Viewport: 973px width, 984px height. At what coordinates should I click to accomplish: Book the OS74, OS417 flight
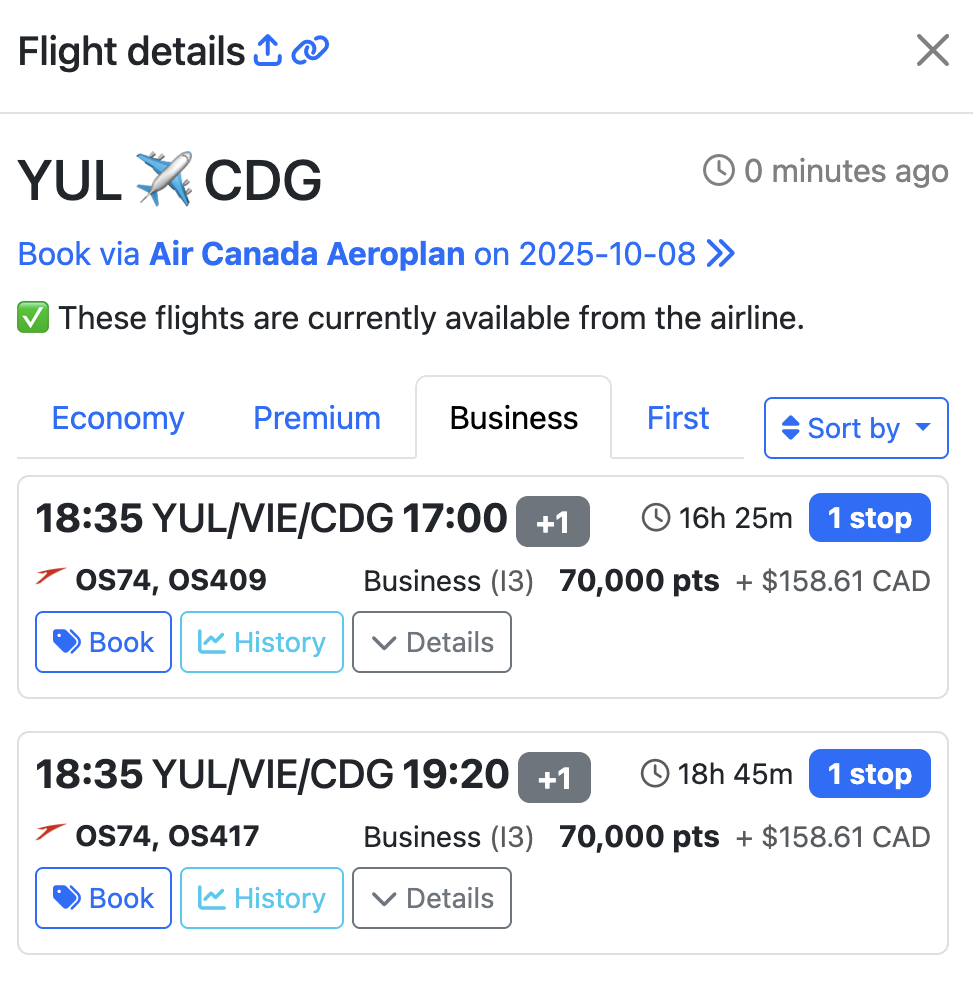(104, 898)
